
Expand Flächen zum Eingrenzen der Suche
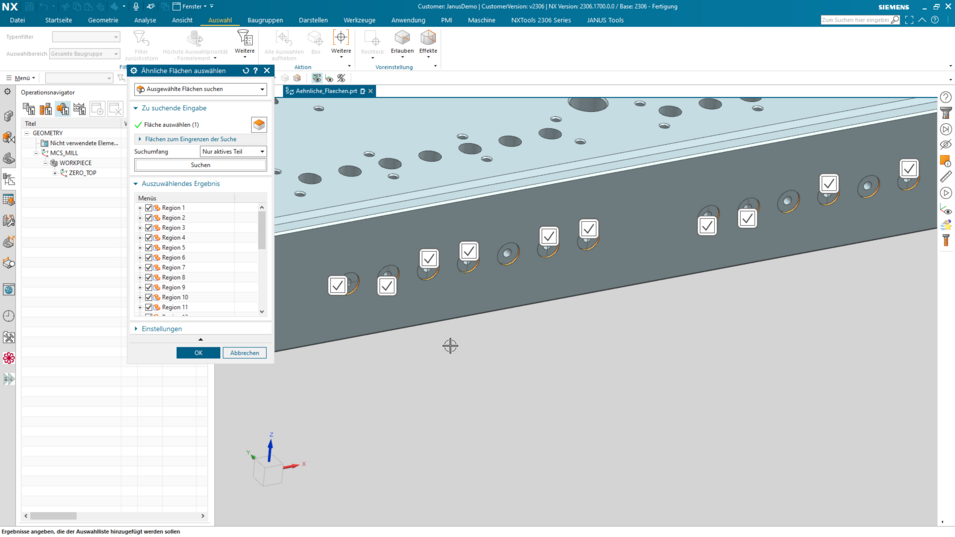click(140, 139)
